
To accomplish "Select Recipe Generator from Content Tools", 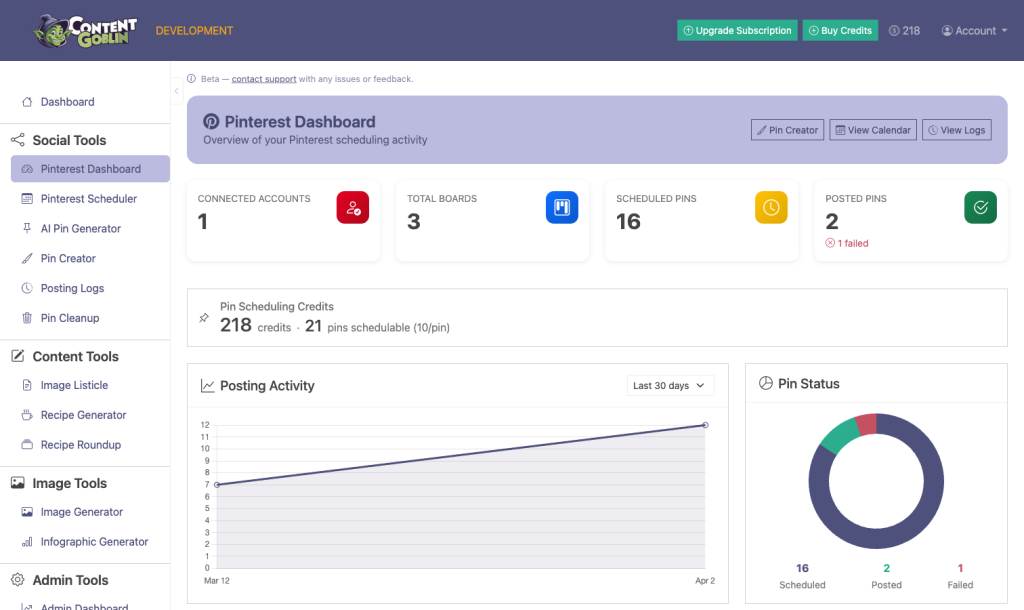I will tap(83, 415).
